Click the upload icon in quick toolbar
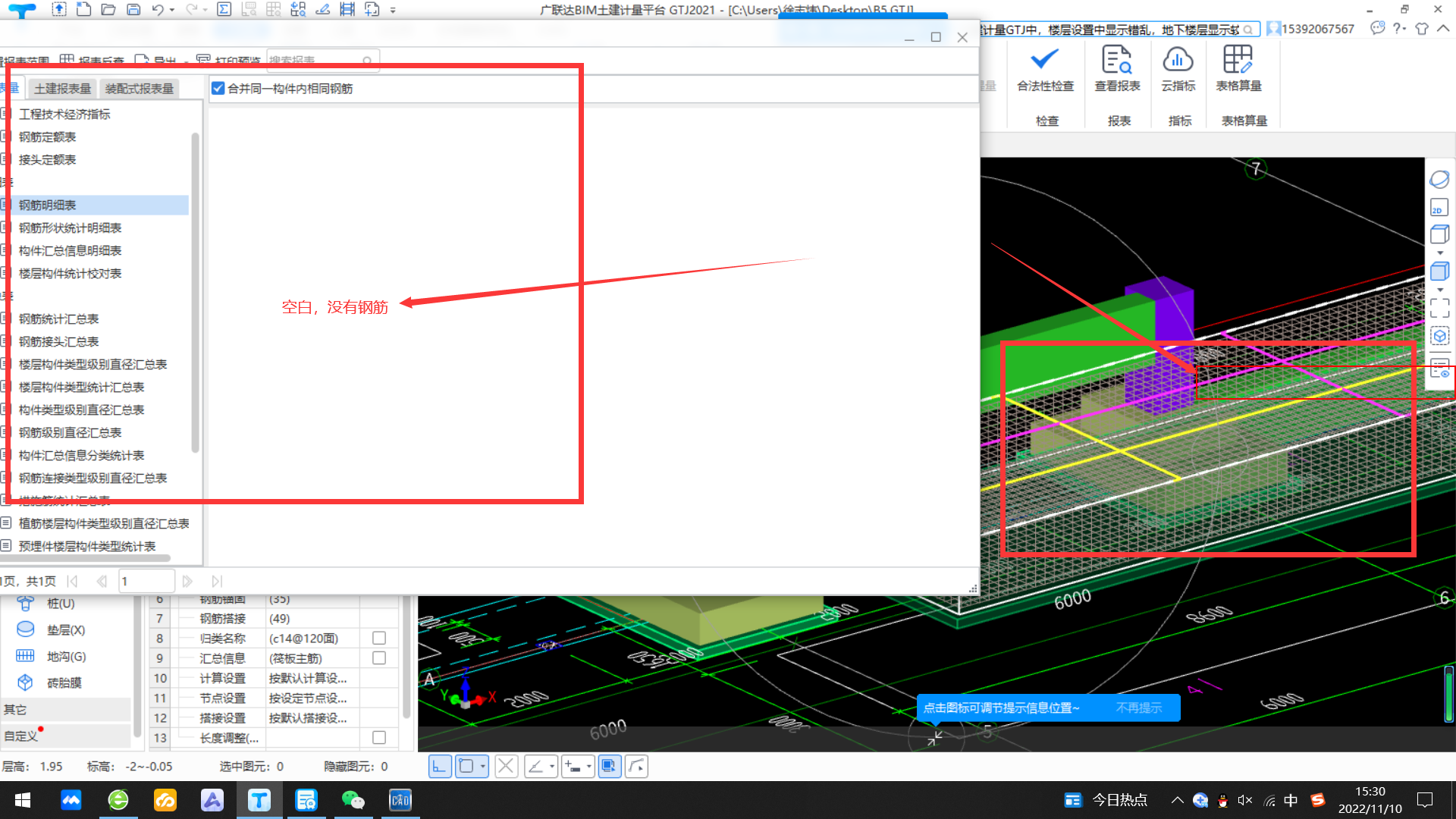 59,10
